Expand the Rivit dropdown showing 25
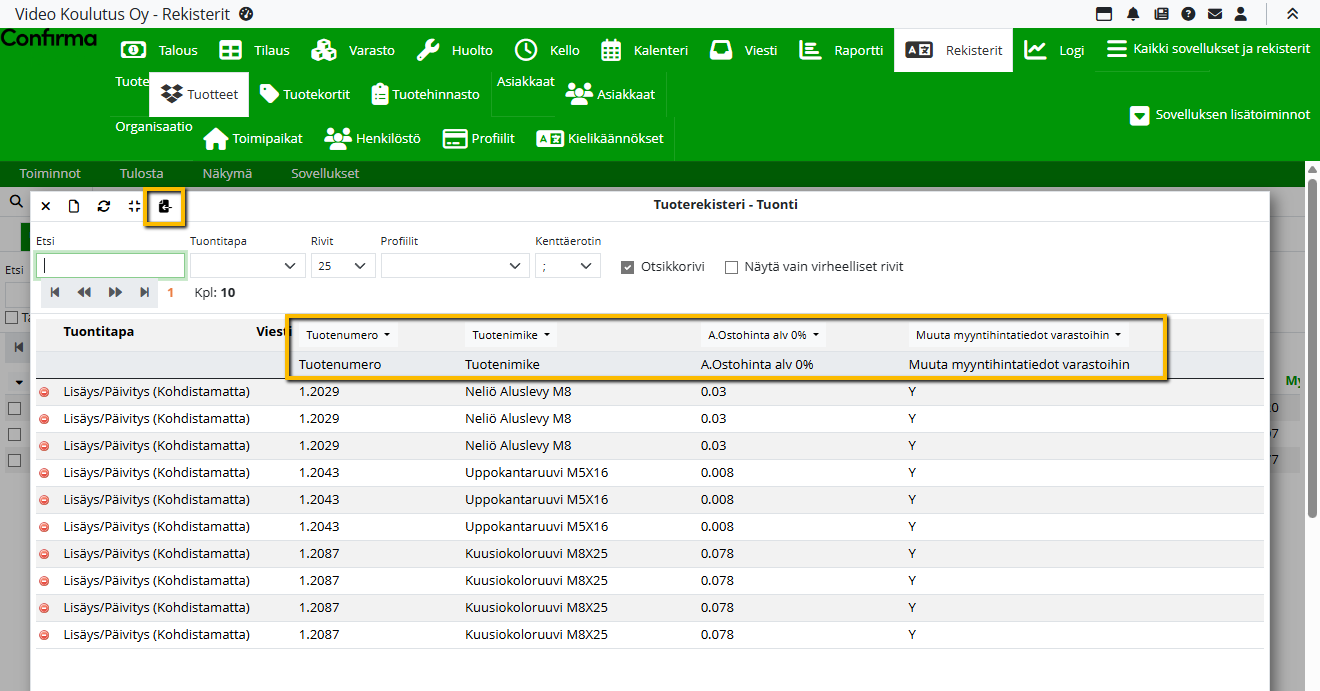Image resolution: width=1320 pixels, height=691 pixels. tap(343, 266)
